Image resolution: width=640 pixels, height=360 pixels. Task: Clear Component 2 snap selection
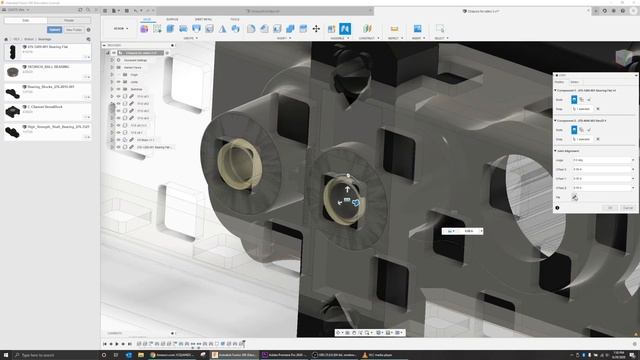[598, 139]
